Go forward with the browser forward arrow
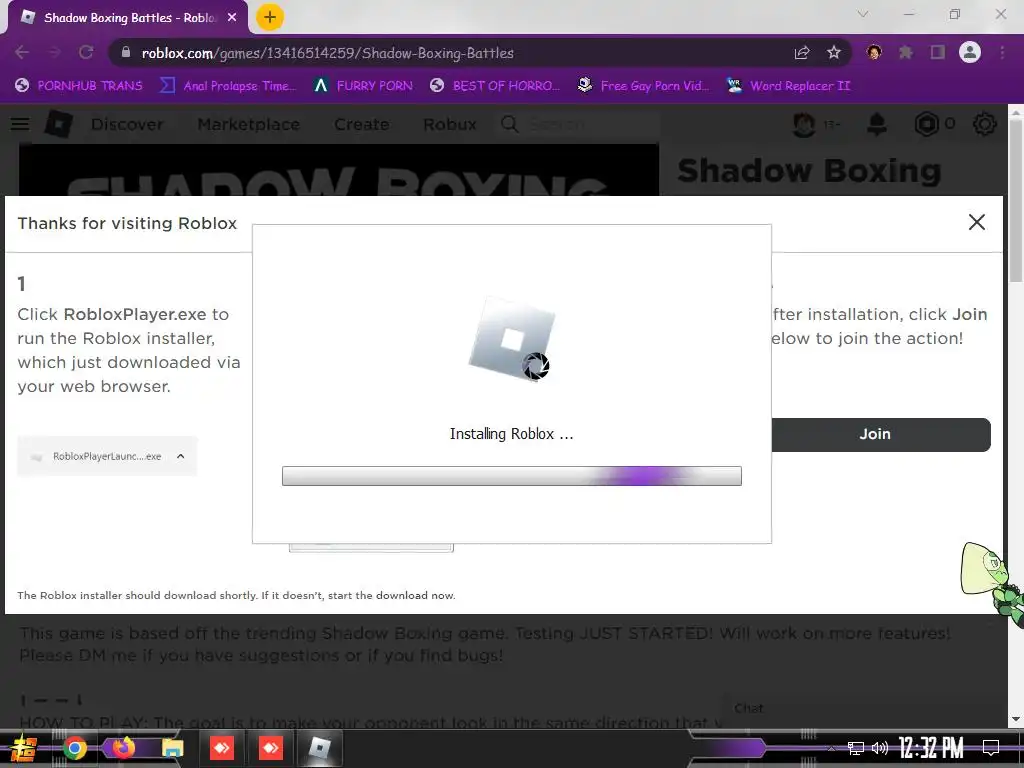This screenshot has width=1024, height=768. [54, 52]
